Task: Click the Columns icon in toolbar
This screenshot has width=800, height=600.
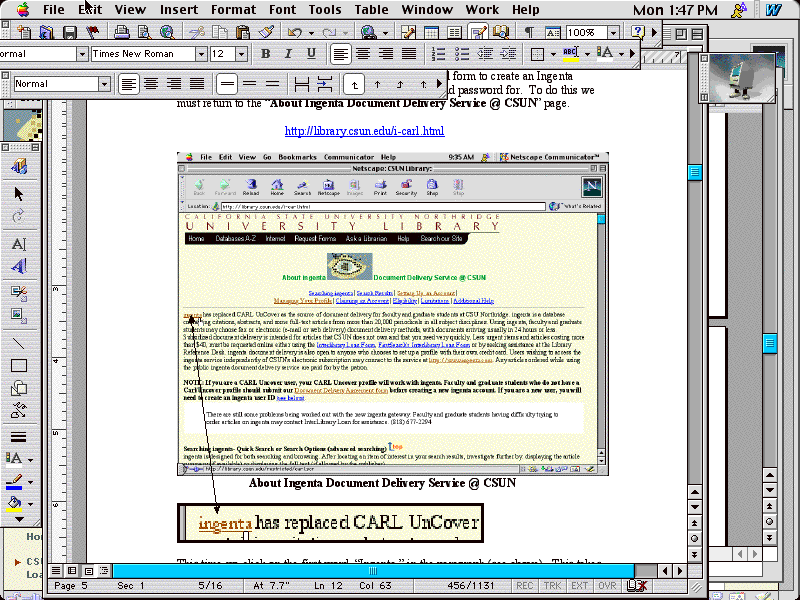Action: pyautogui.click(x=454, y=33)
